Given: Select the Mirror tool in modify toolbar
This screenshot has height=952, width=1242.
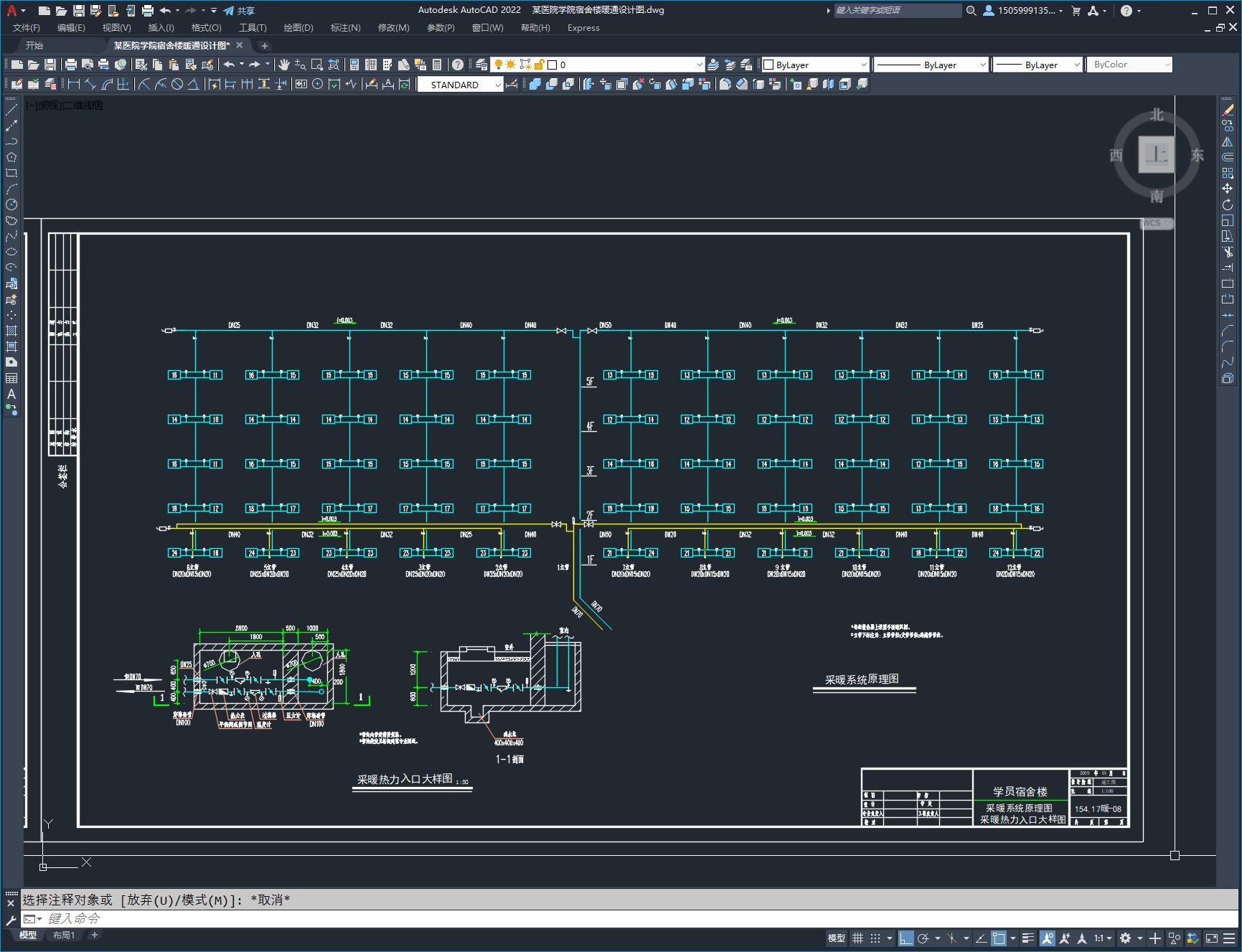Looking at the screenshot, I should 1228,142.
